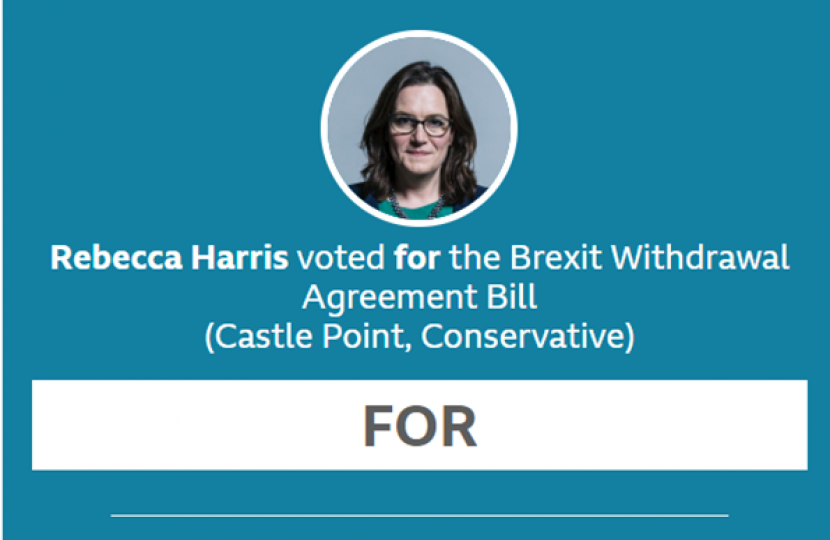830x540 pixels.
Task: Click the opening parenthesis before Castle Point
Action: pyautogui.click(x=209, y=337)
